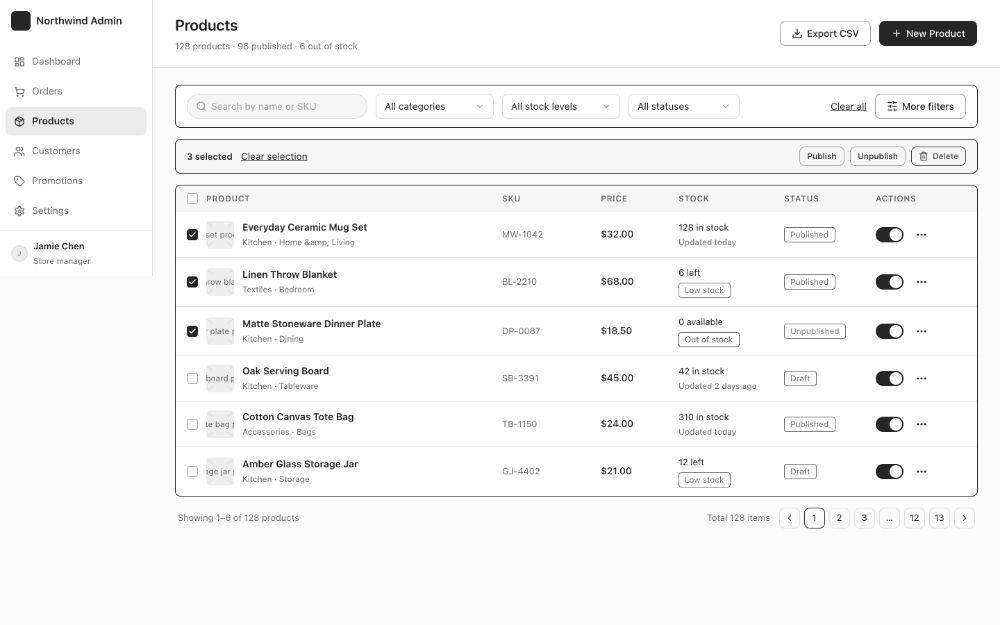Focus the search by name or SKU field

click(x=277, y=107)
